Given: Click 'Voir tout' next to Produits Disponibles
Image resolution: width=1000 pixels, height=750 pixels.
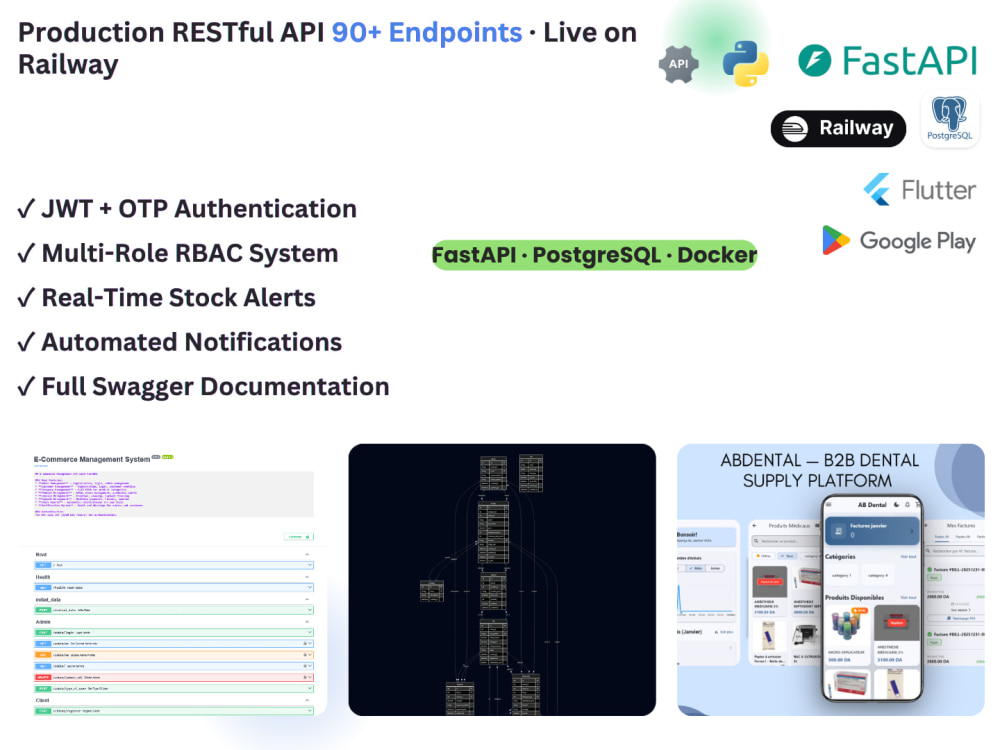Looking at the screenshot, I should pos(908,598).
